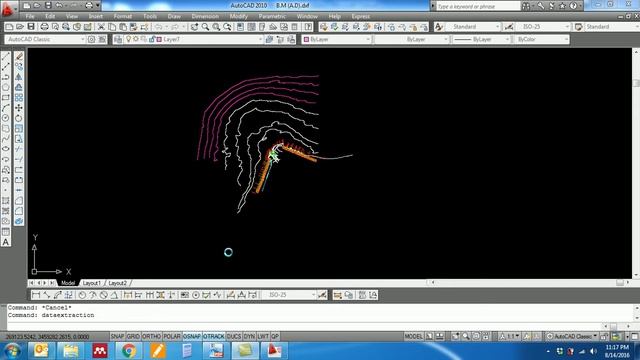This screenshot has width=640, height=360.
Task: Click the Plot printer icon in standard toolbar
Action: (44, 27)
